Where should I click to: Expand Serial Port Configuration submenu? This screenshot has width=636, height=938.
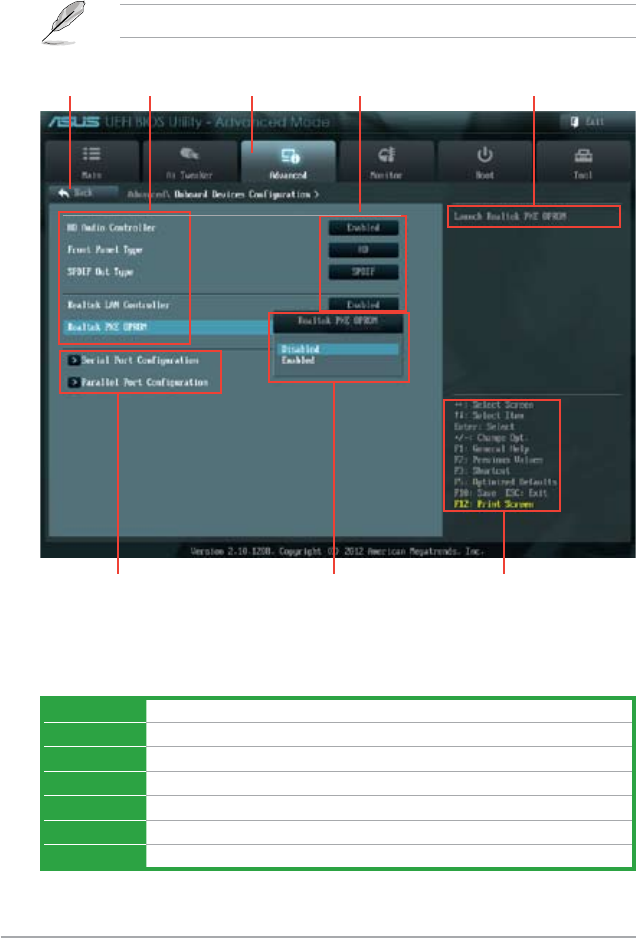pos(133,361)
